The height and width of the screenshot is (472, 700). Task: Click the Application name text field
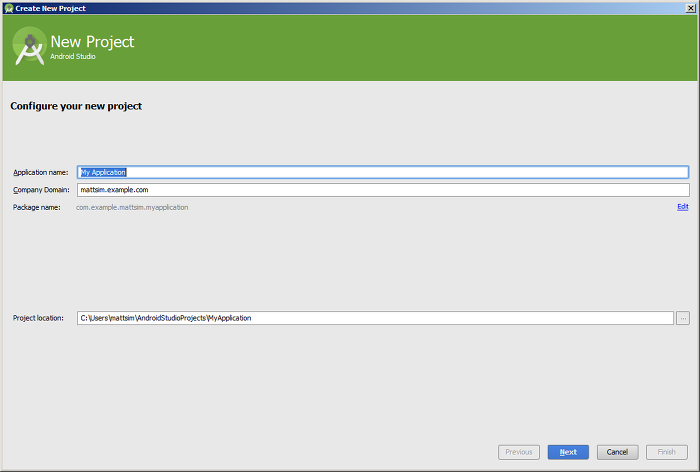[383, 172]
